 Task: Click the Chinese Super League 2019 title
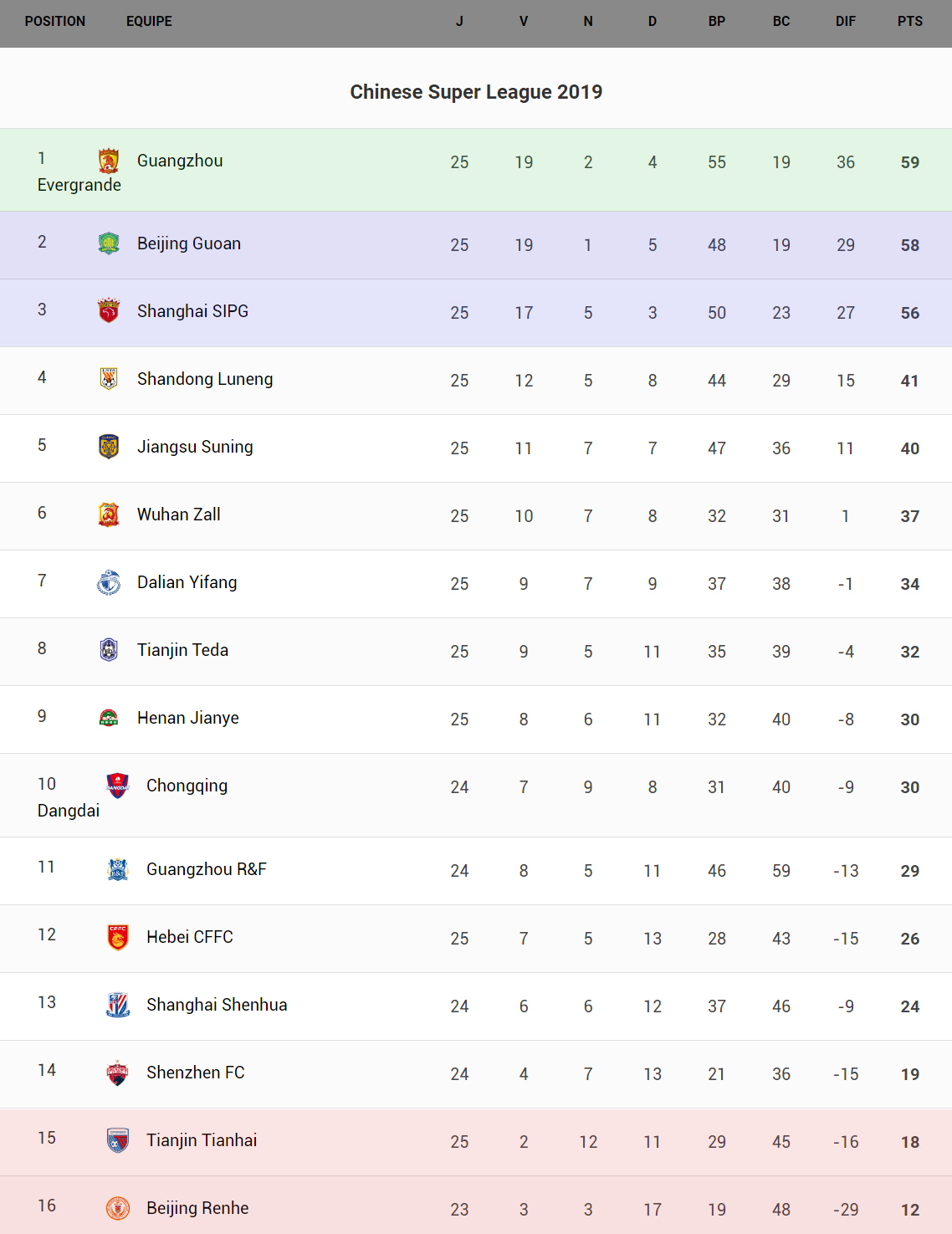[476, 92]
